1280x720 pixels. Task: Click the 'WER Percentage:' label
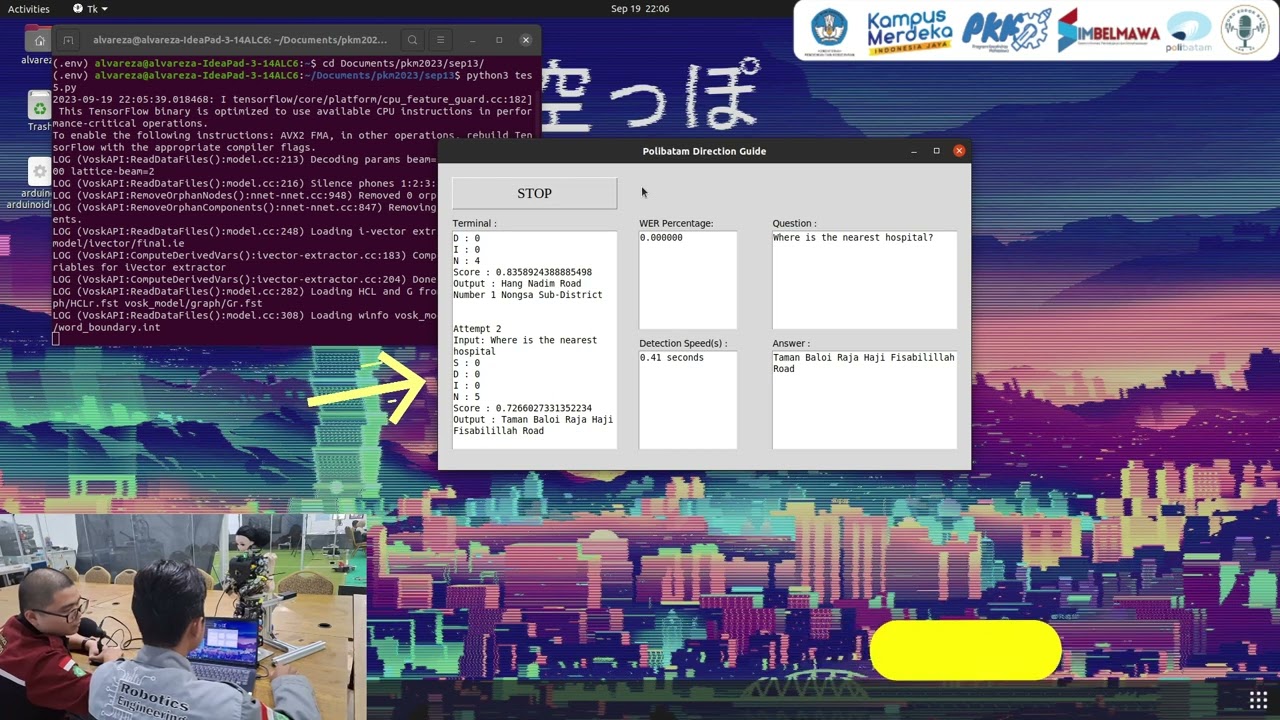[676, 224]
